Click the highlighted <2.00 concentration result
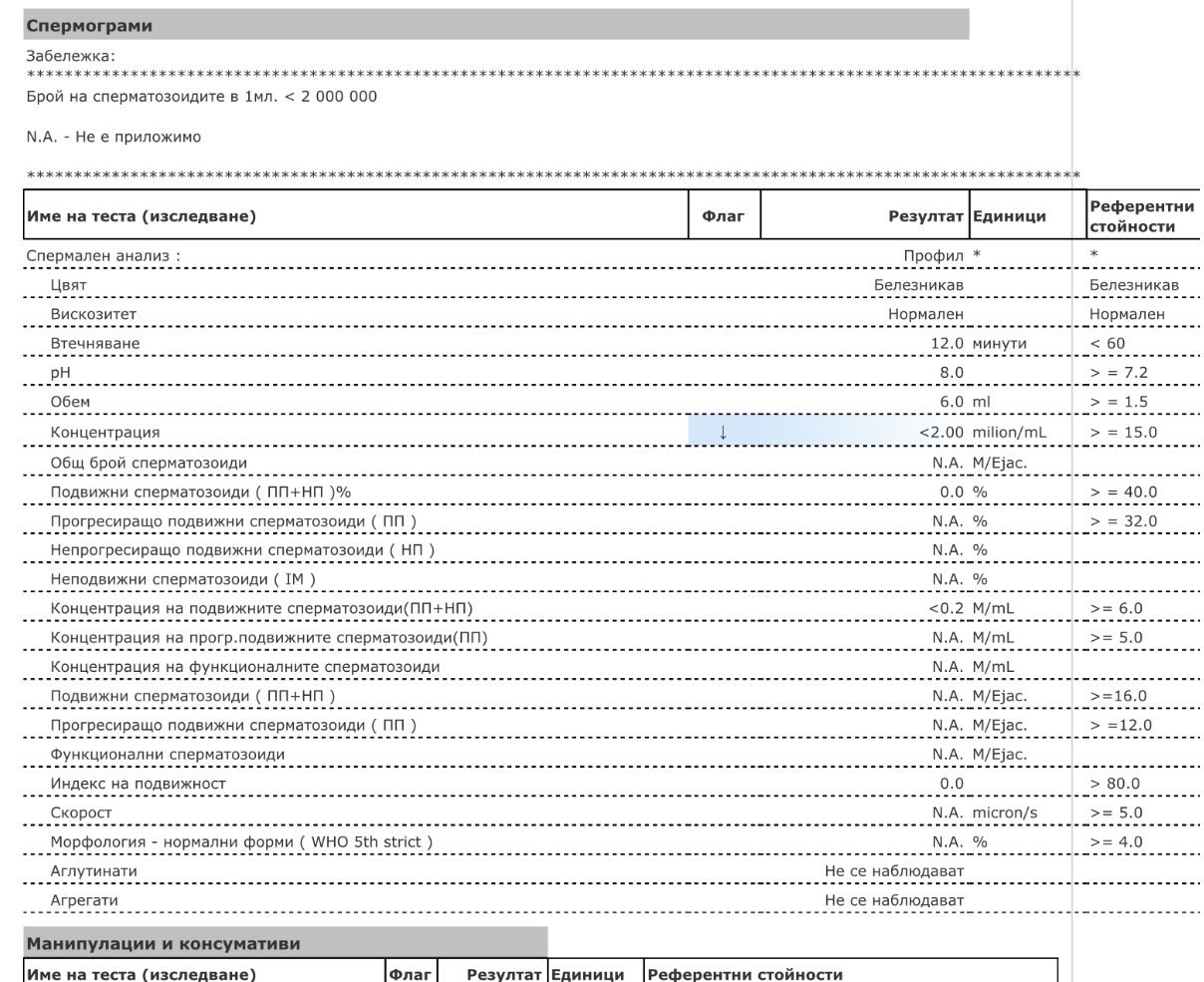 pos(941,433)
